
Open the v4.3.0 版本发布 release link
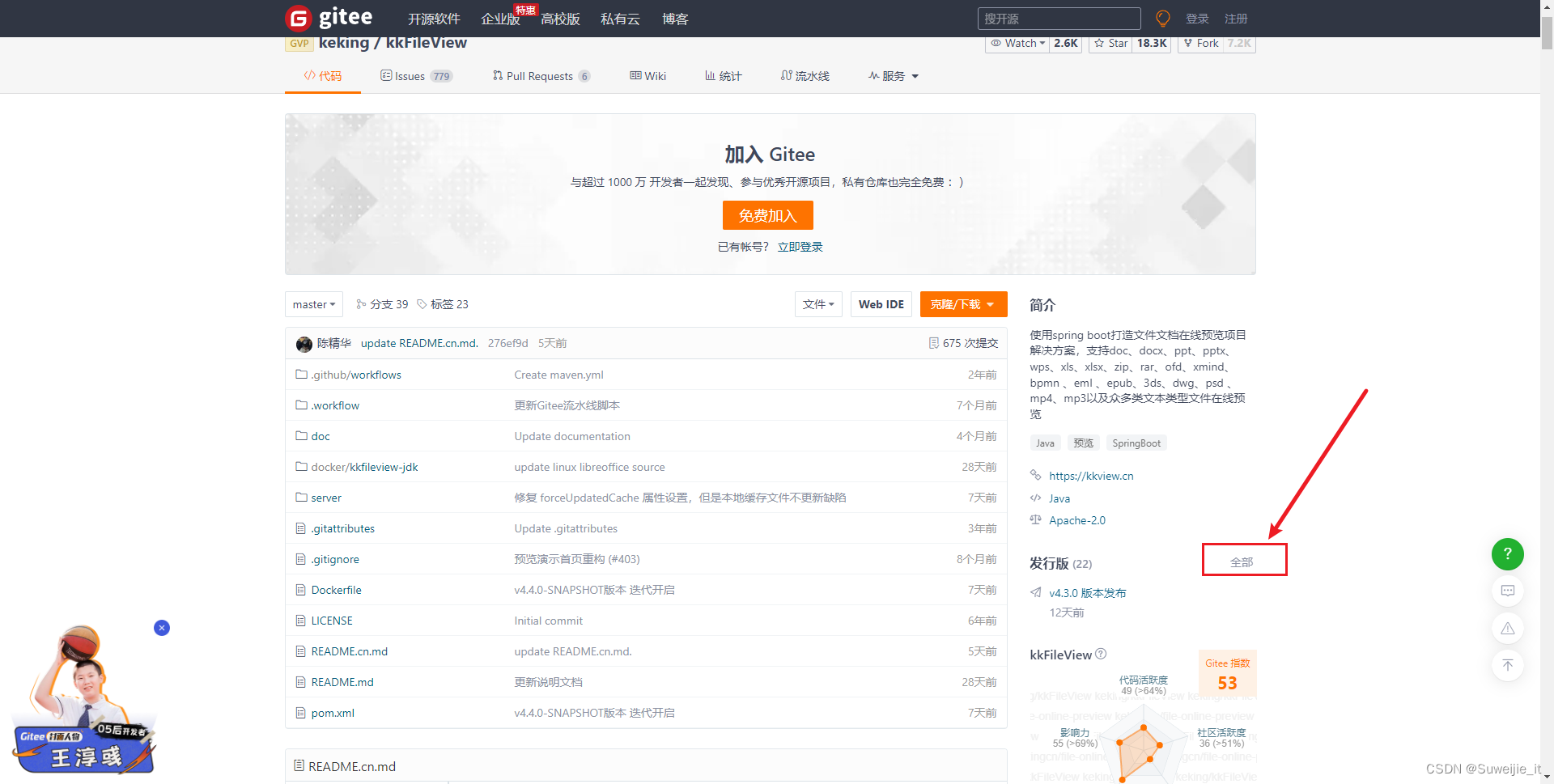pos(1087,593)
